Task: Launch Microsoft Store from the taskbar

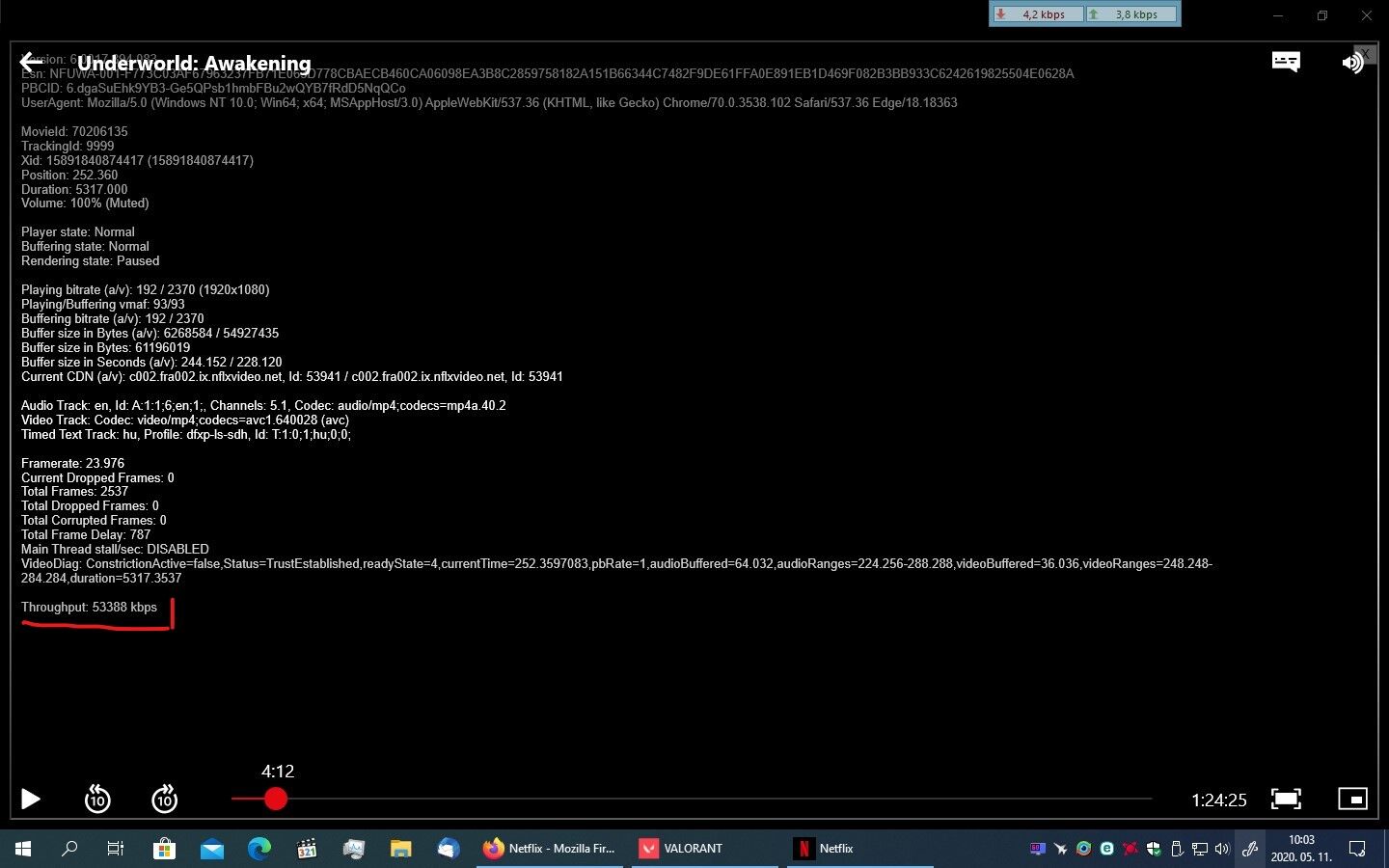Action: coord(164,849)
